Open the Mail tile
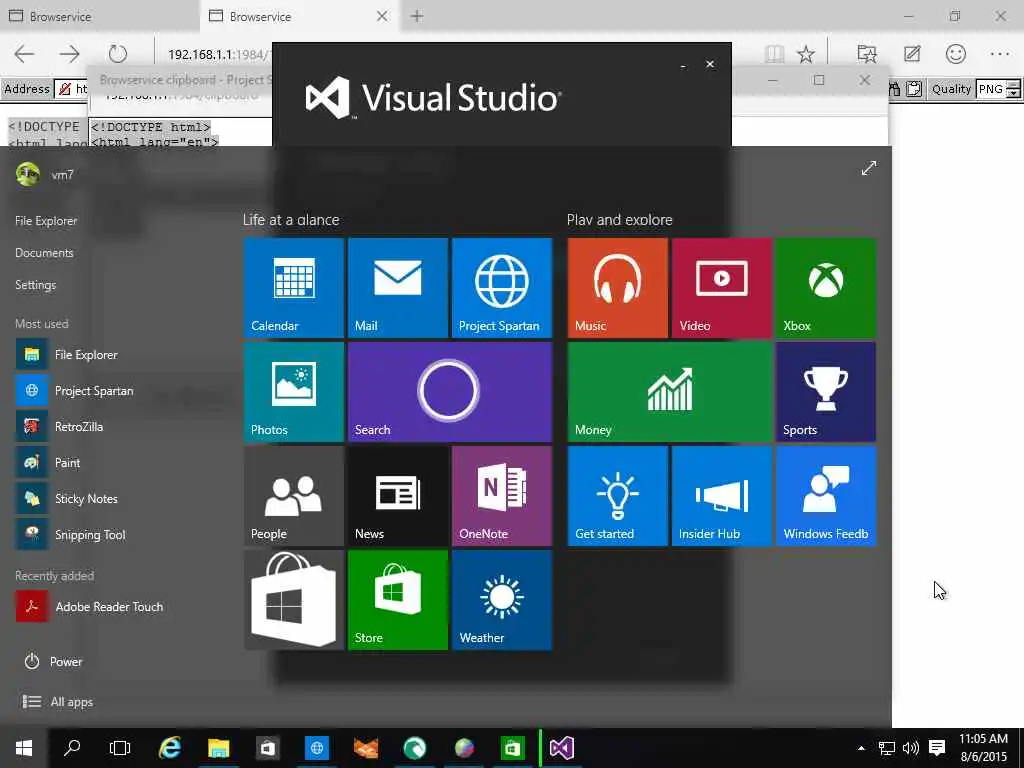 pyautogui.click(x=398, y=288)
